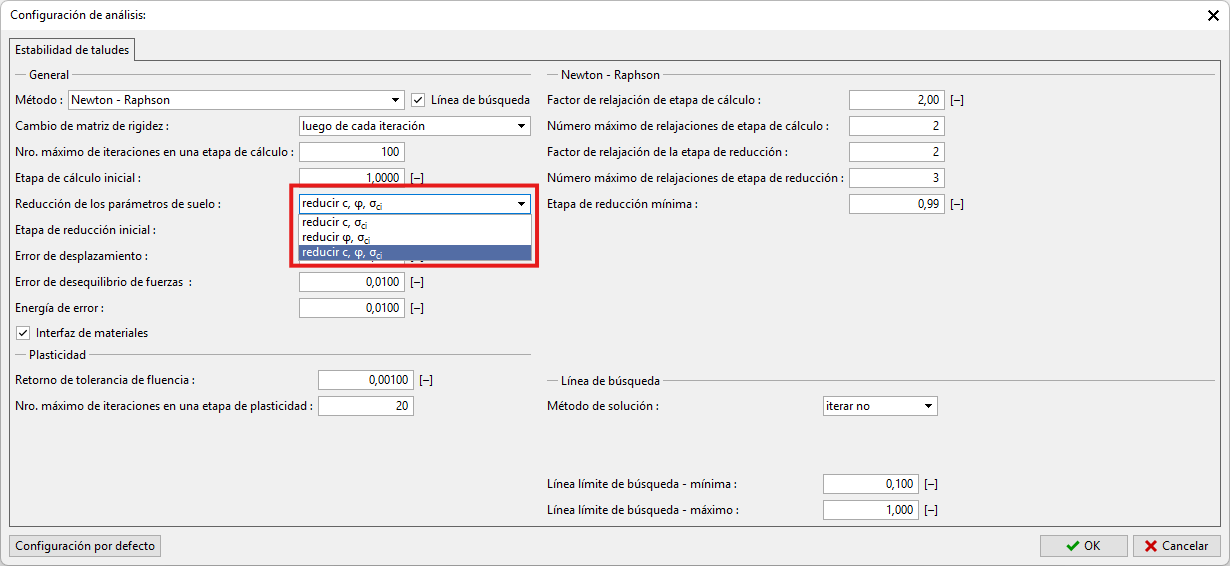1230x566 pixels.
Task: Click Número máximo de relajaciones de reducción field
Action: 896,178
